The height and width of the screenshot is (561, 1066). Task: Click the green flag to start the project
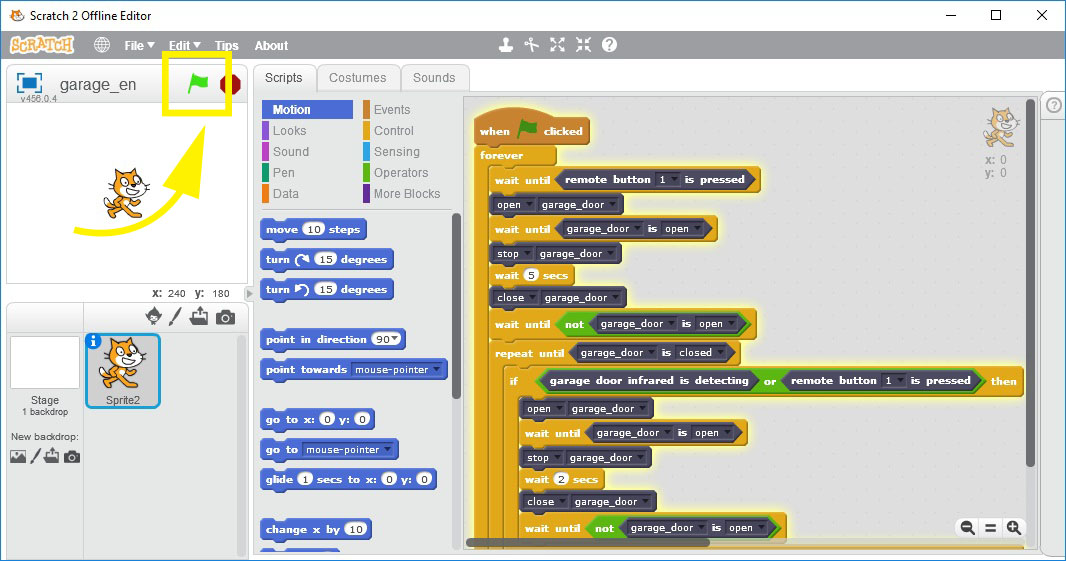coord(198,84)
